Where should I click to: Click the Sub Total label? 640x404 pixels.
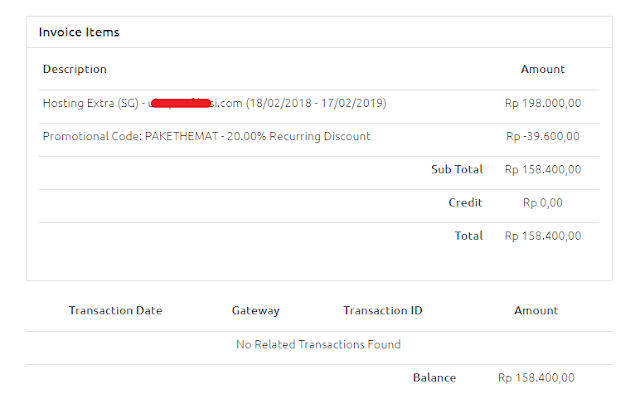pyautogui.click(x=457, y=170)
